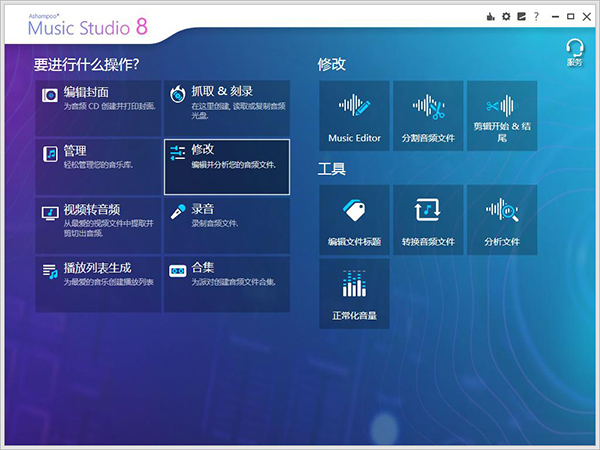Click the 从最爱的视频文件中提取 description
Screen dimensions: 600x450
[109, 228]
